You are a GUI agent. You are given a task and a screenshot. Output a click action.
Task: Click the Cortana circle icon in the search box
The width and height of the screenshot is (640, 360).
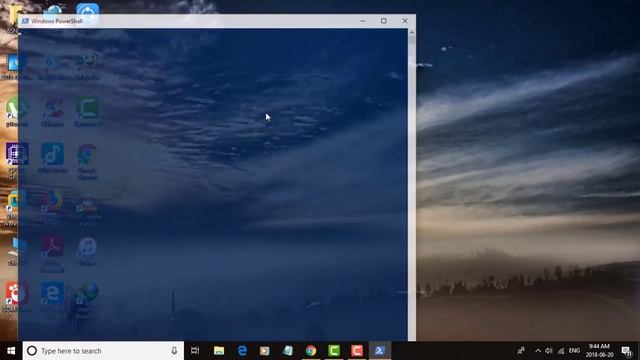(32, 351)
